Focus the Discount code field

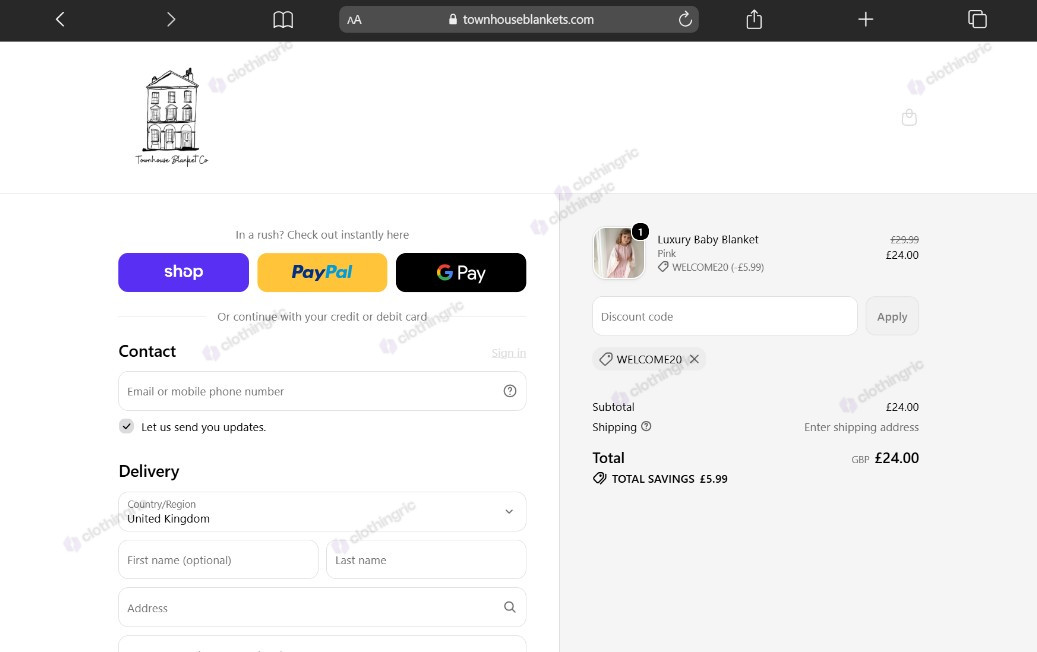point(725,316)
